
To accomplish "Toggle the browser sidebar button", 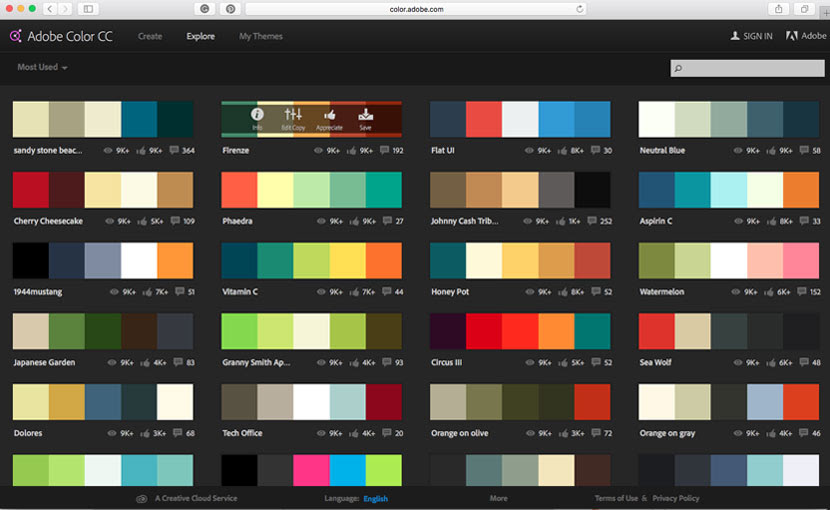I will tap(88, 9).
